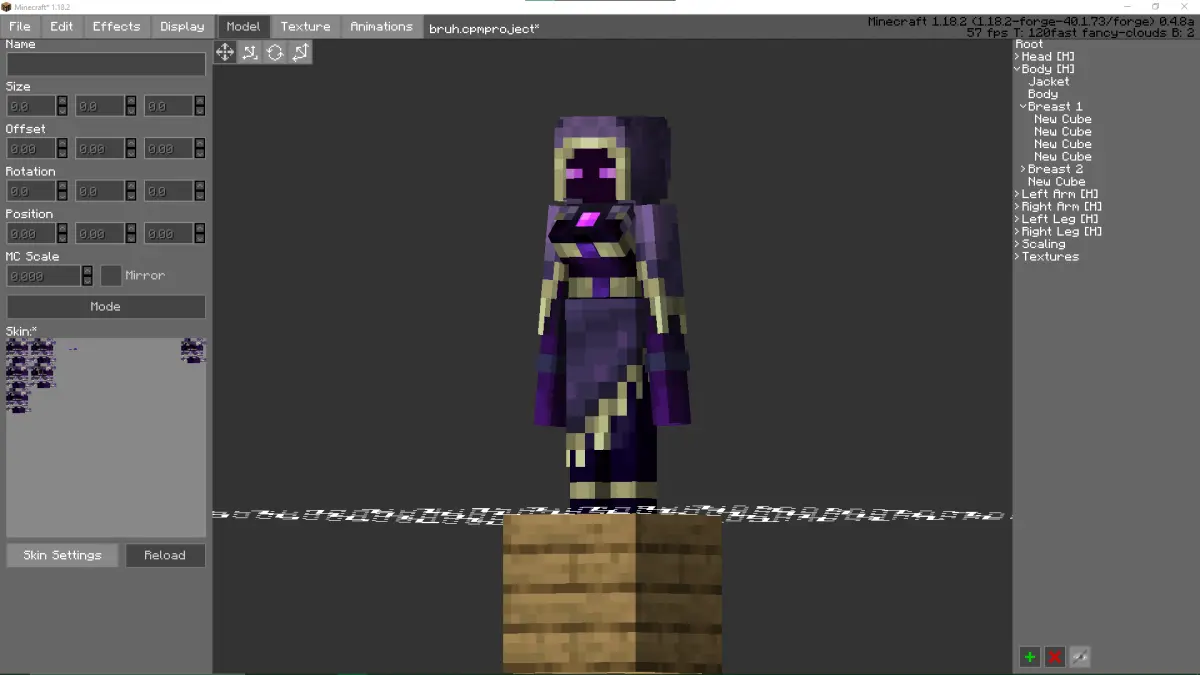Viewport: 1200px width, 675px height.
Task: Click the green plus add-element icon
Action: (x=1029, y=657)
